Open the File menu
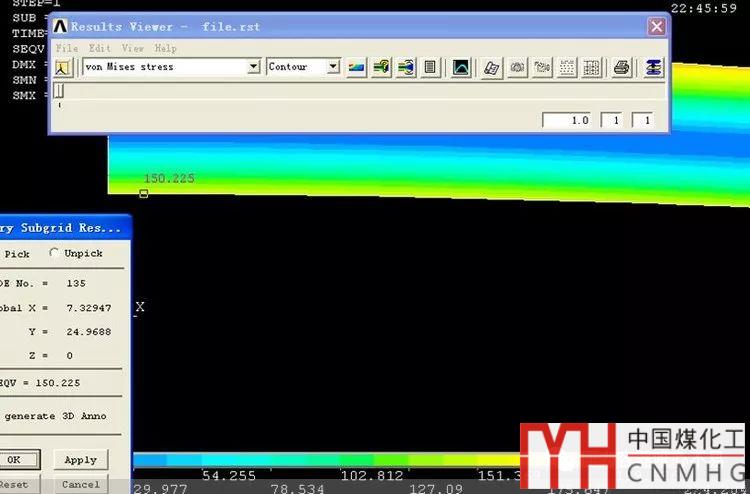The image size is (750, 494). tap(67, 47)
